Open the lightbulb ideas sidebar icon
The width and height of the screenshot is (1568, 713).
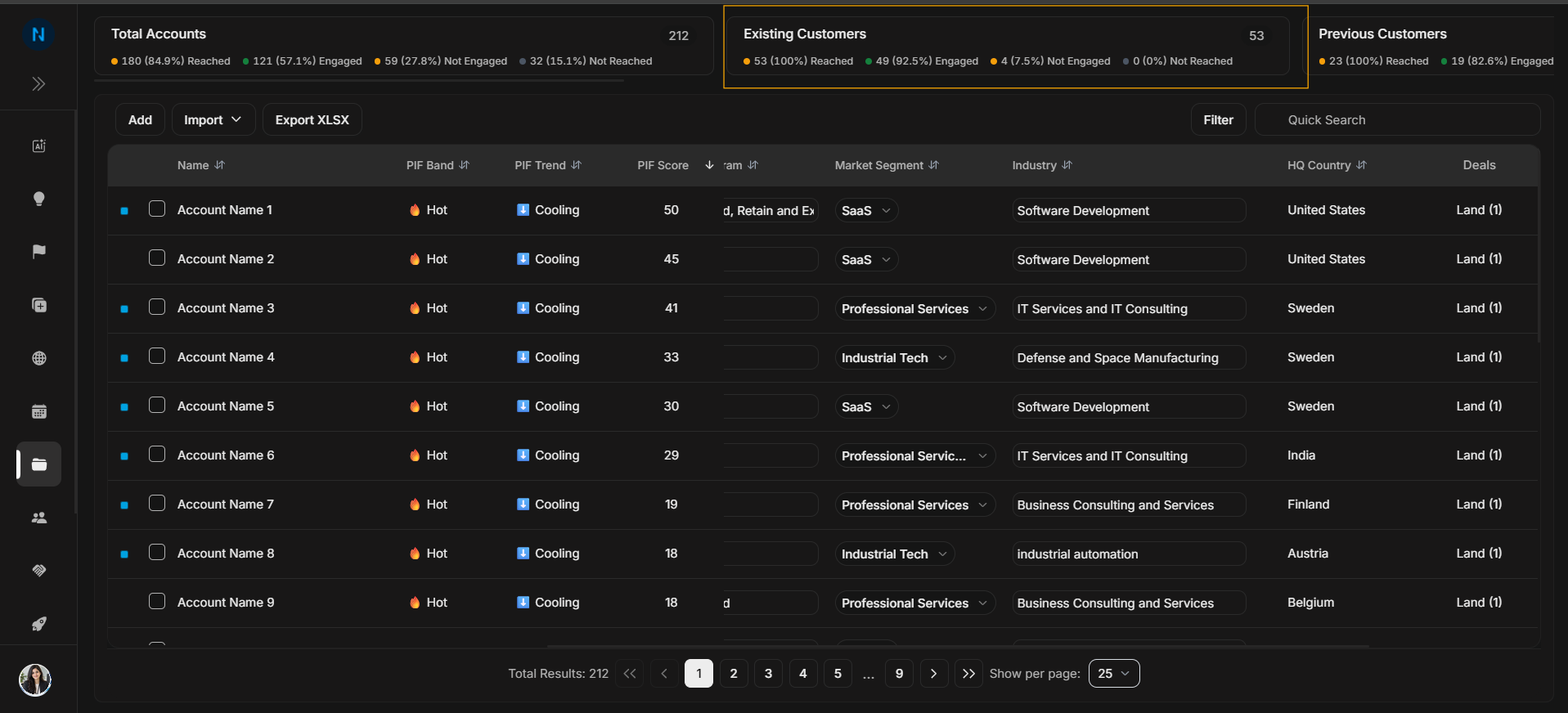coord(38,199)
